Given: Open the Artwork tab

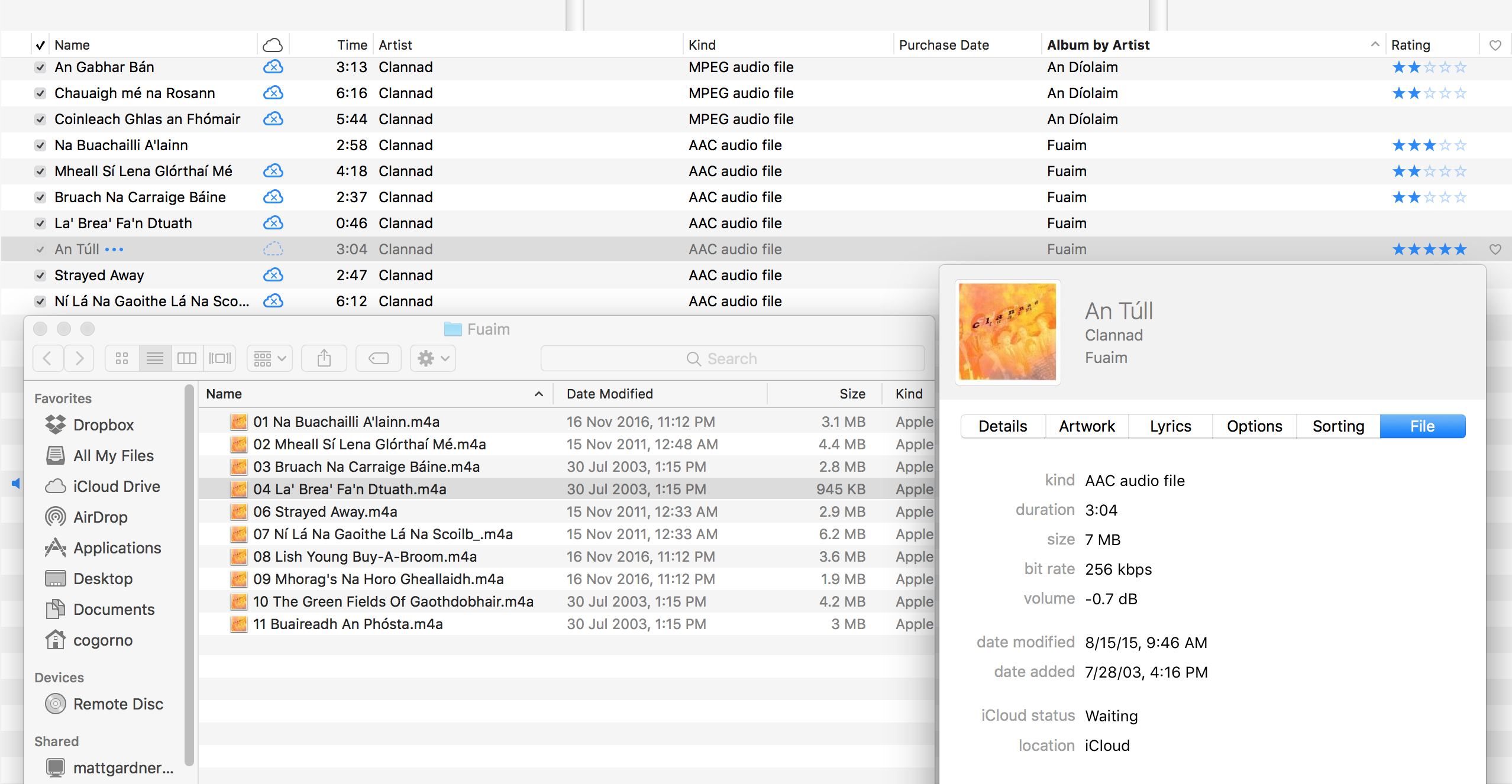Looking at the screenshot, I should [1087, 426].
